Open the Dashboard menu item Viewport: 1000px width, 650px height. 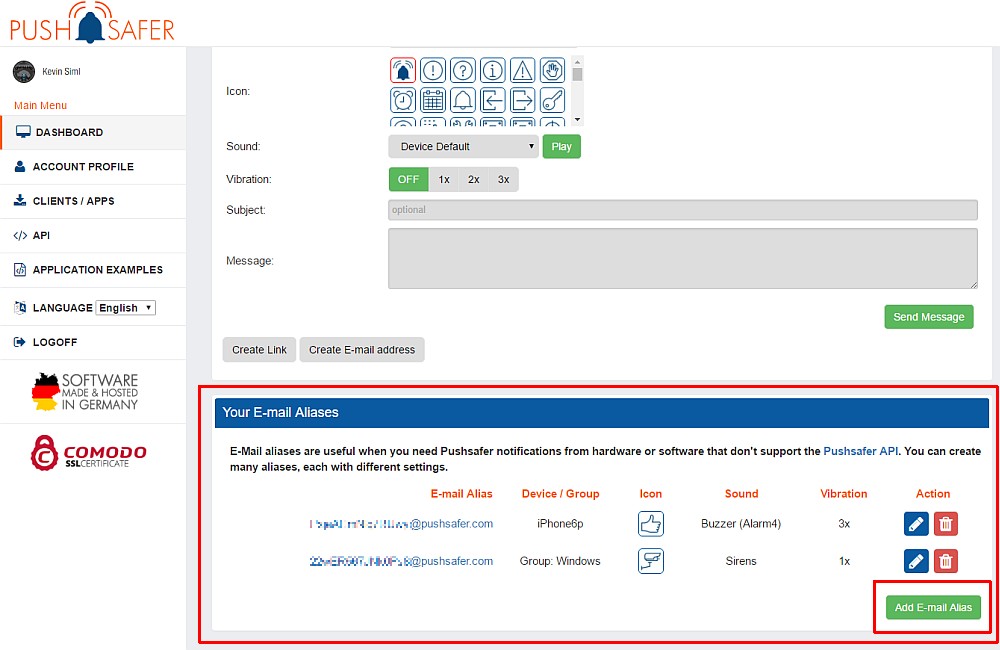tap(93, 132)
